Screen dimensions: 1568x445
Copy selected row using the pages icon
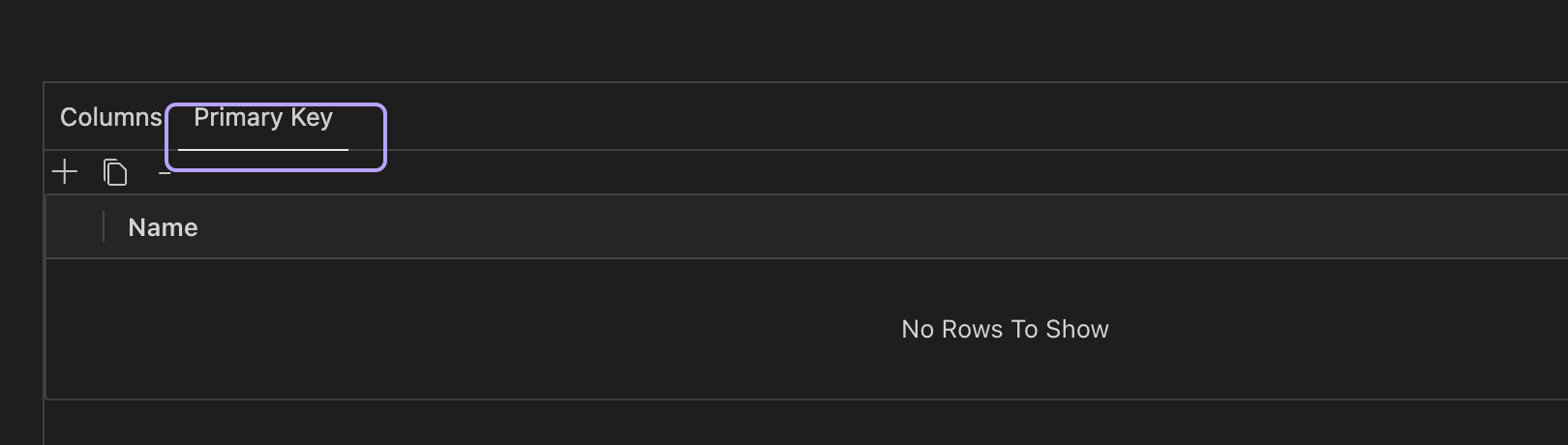tap(115, 172)
